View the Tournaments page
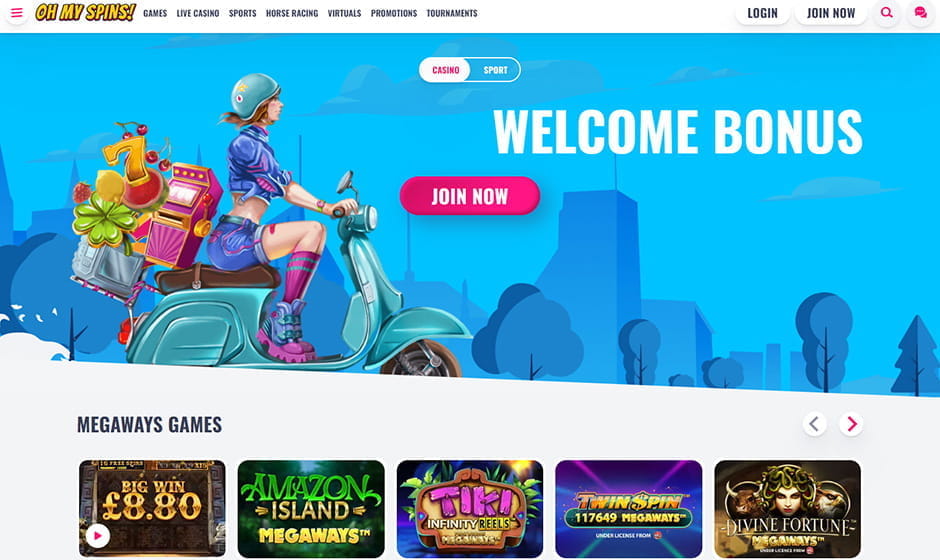 click(x=452, y=13)
